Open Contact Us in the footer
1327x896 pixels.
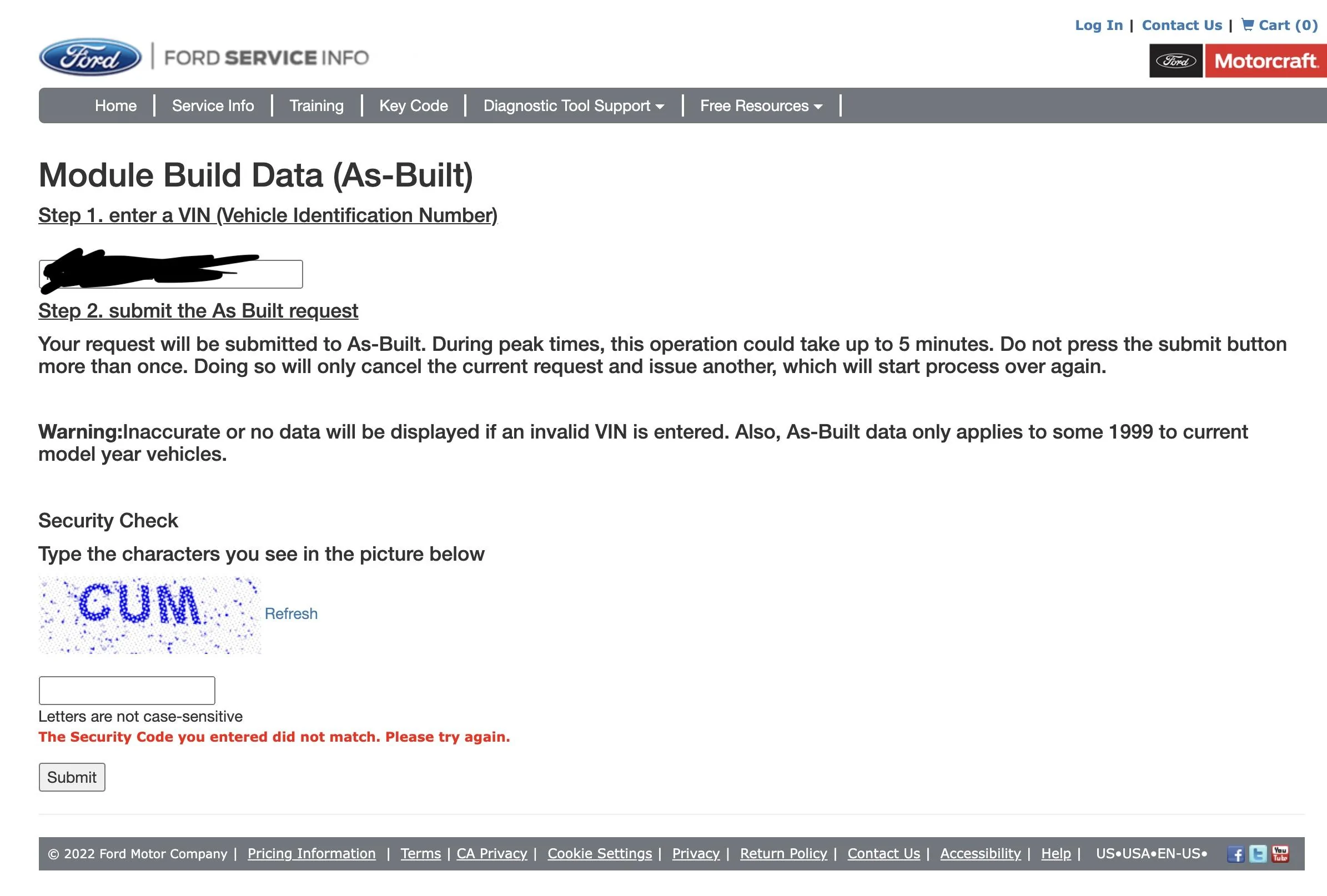pyautogui.click(x=884, y=854)
